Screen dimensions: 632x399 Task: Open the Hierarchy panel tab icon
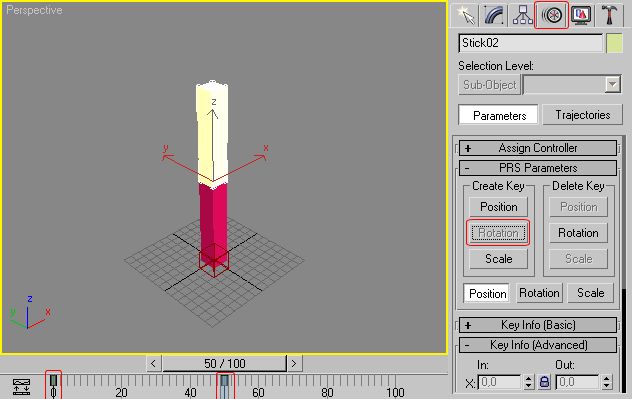click(523, 15)
